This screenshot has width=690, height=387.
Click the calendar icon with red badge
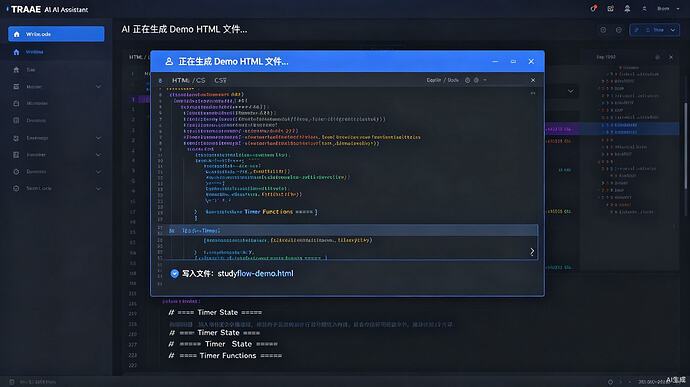point(610,9)
